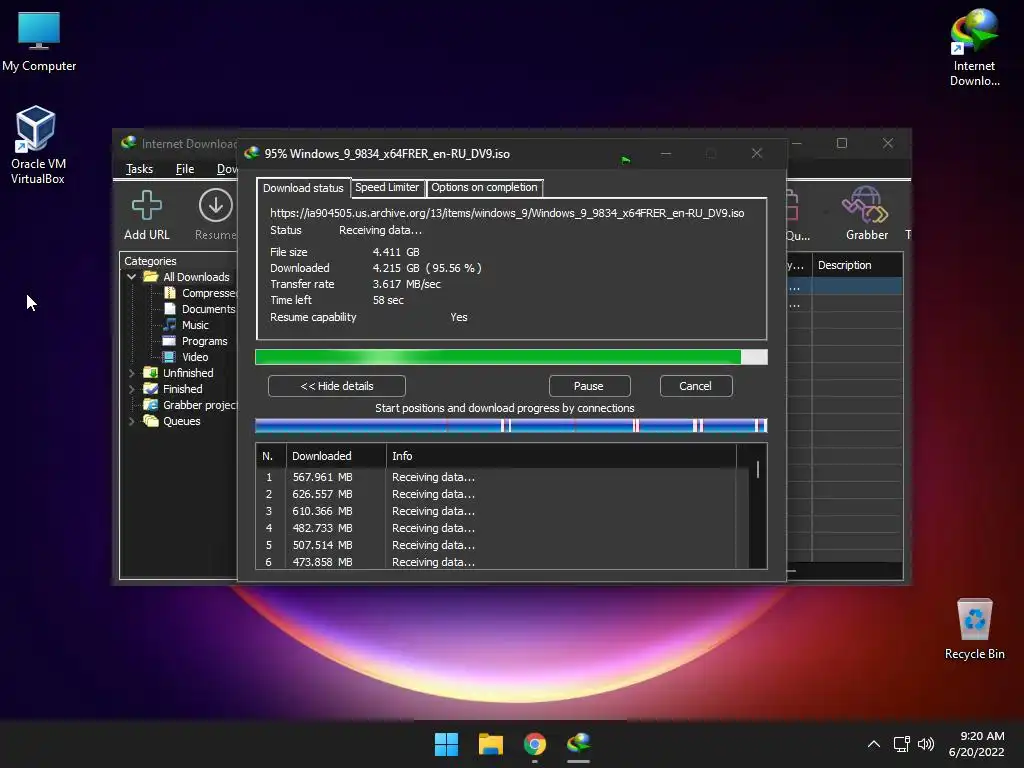Select the Music category

[x=195, y=325]
